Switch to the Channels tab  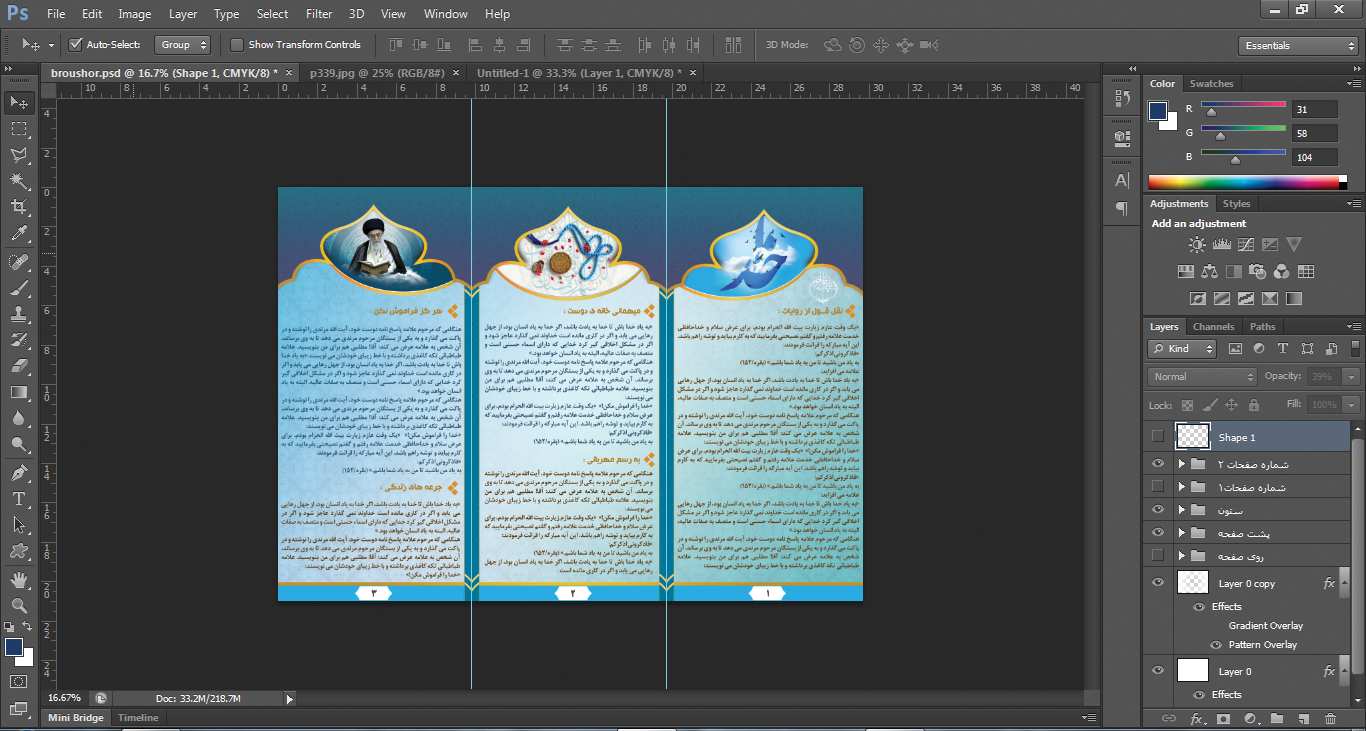(x=1213, y=327)
